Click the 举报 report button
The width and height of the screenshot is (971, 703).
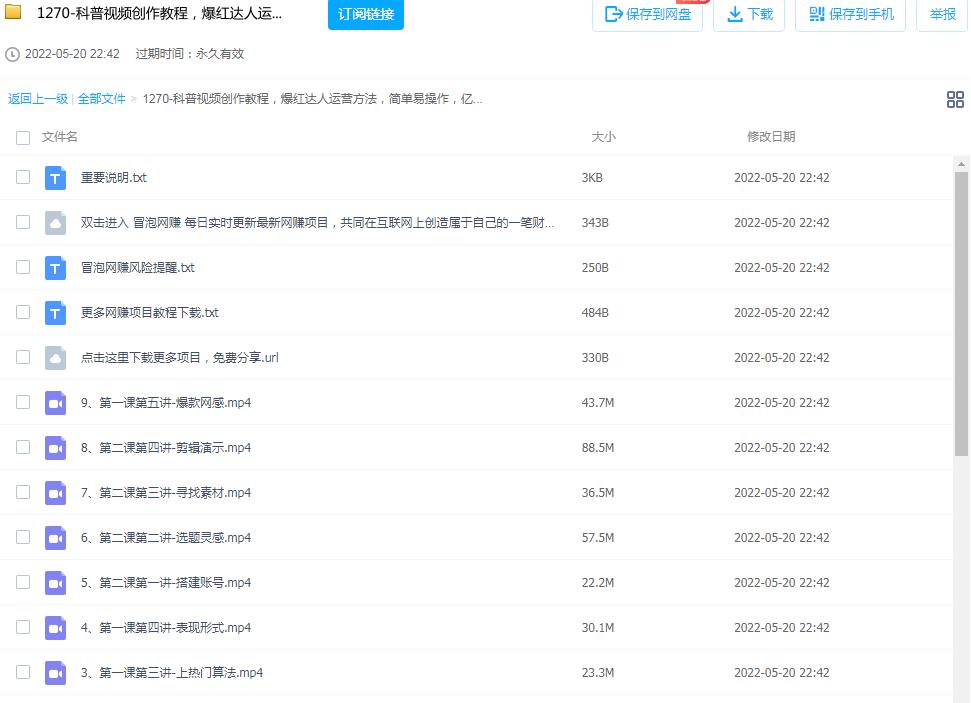pos(942,14)
